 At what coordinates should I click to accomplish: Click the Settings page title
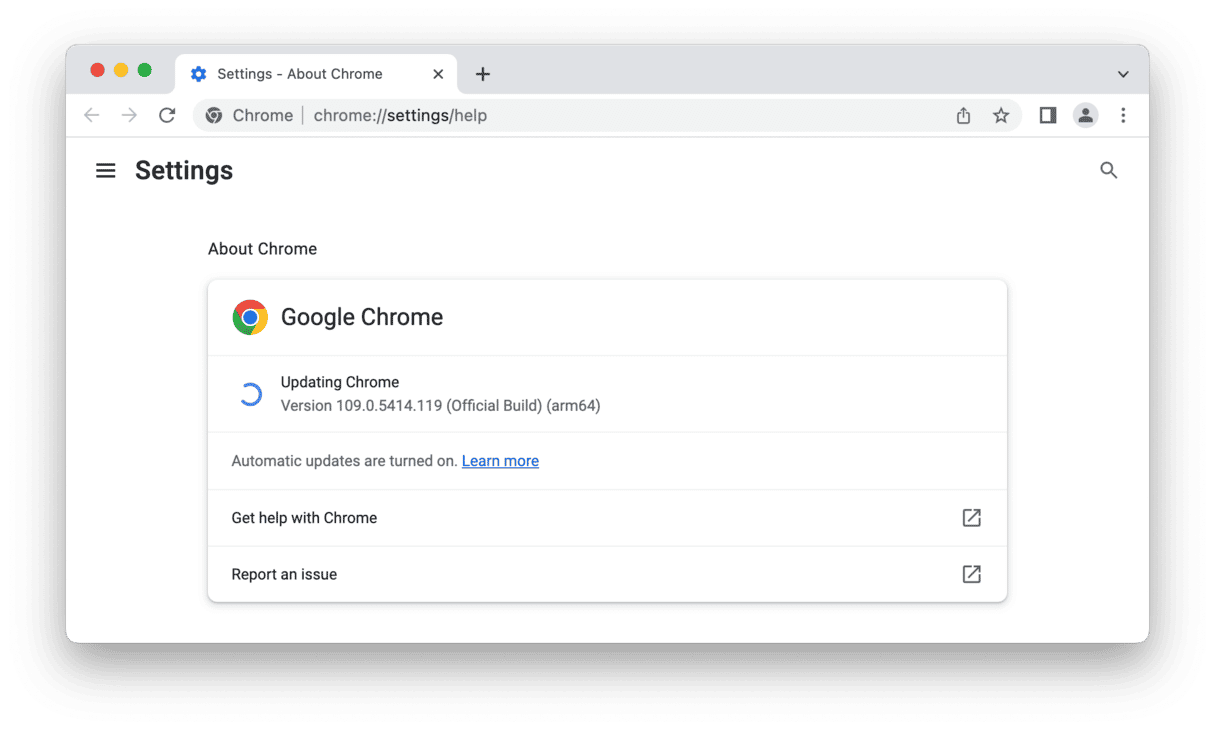(184, 171)
